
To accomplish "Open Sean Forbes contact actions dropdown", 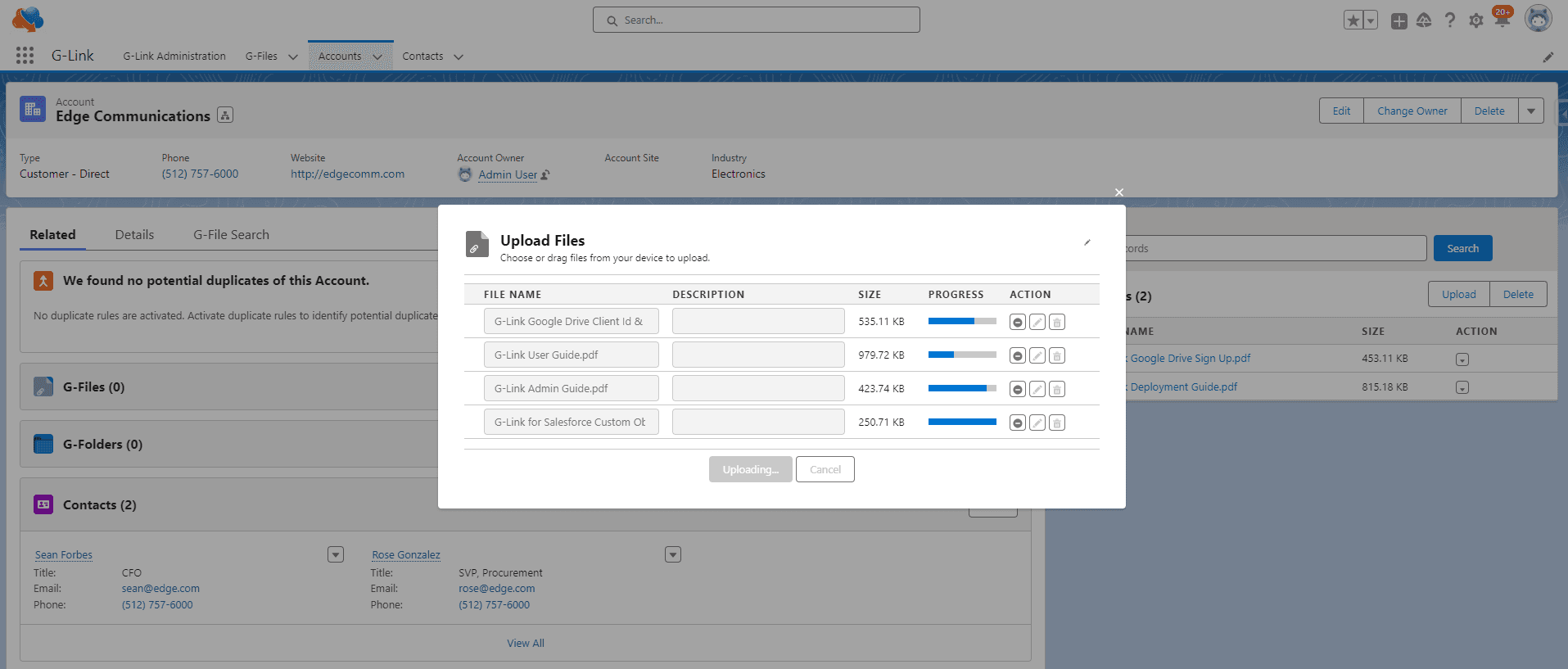I will pyautogui.click(x=336, y=554).
